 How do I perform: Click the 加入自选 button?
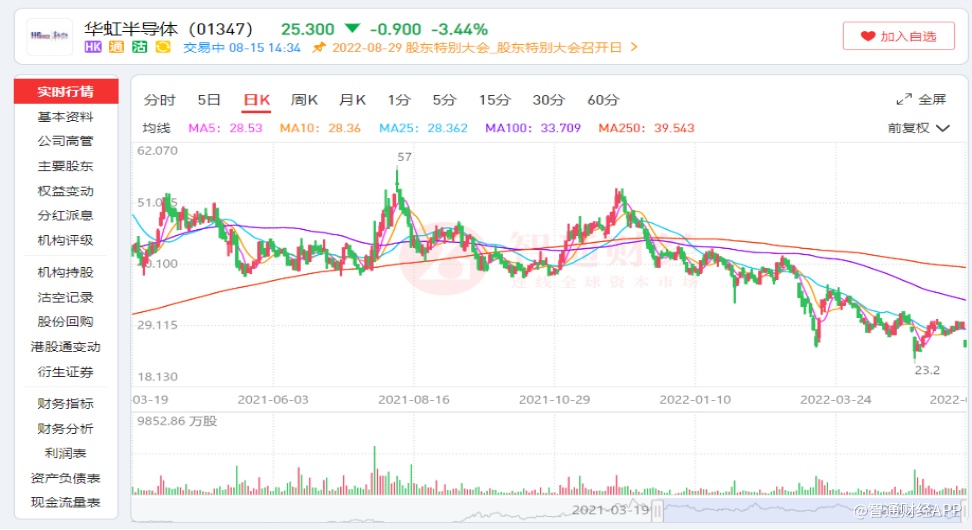point(898,36)
